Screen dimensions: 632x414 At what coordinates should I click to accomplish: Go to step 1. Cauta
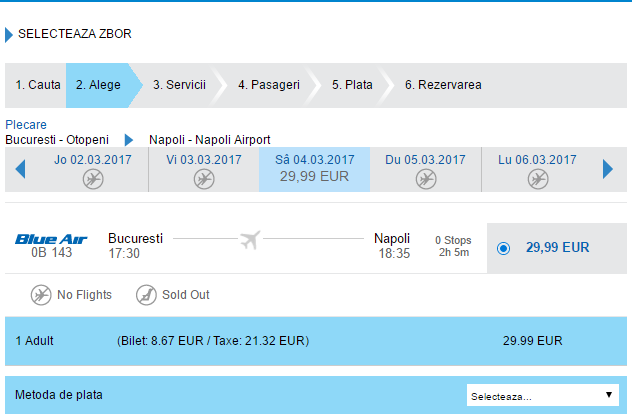(37, 85)
